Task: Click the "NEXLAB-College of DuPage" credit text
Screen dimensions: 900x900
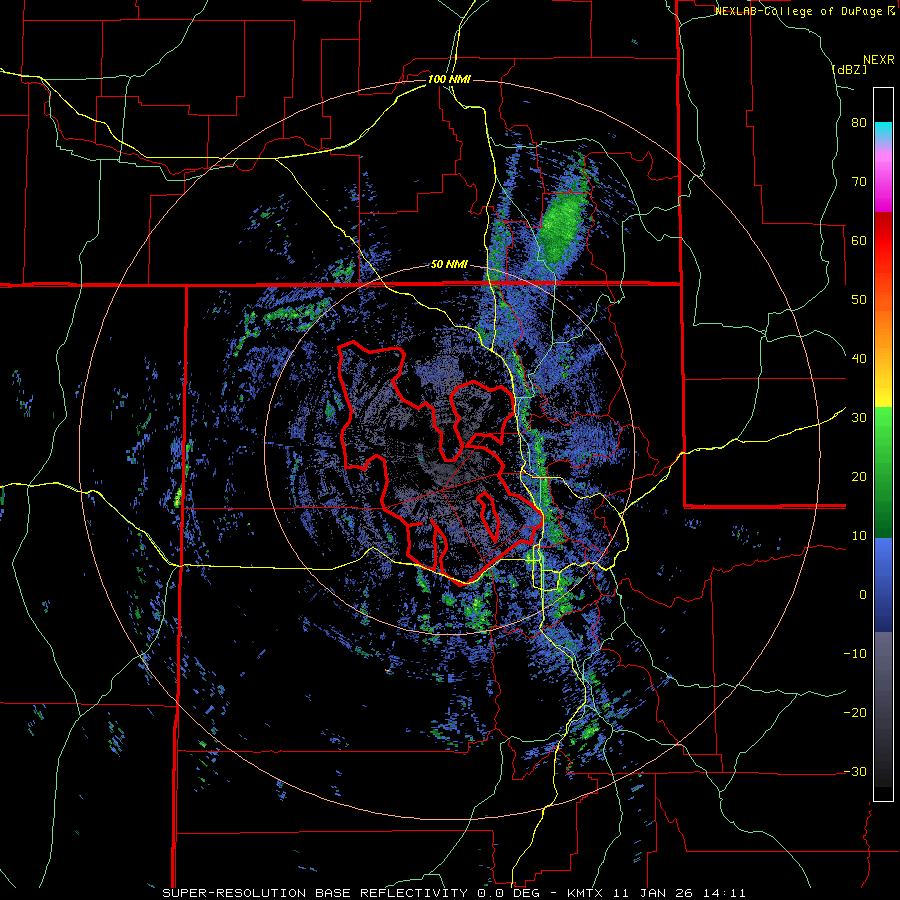Action: pos(799,11)
